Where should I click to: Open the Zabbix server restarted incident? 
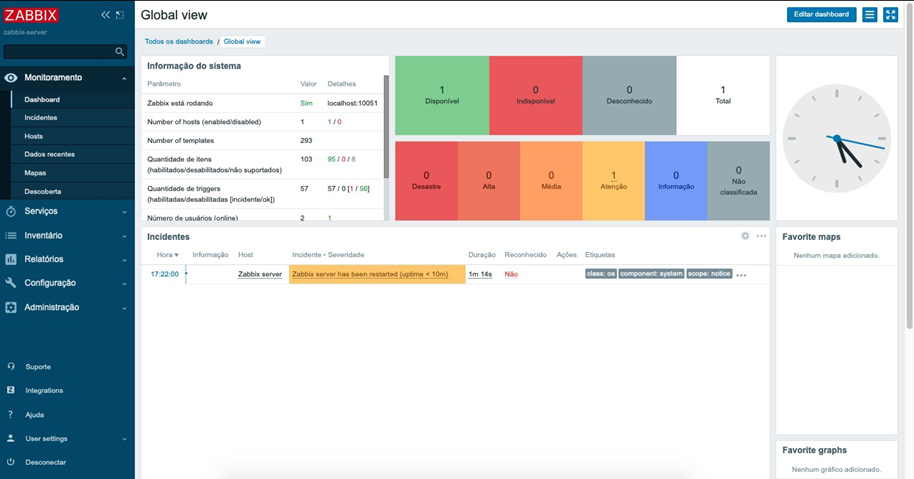[x=370, y=274]
